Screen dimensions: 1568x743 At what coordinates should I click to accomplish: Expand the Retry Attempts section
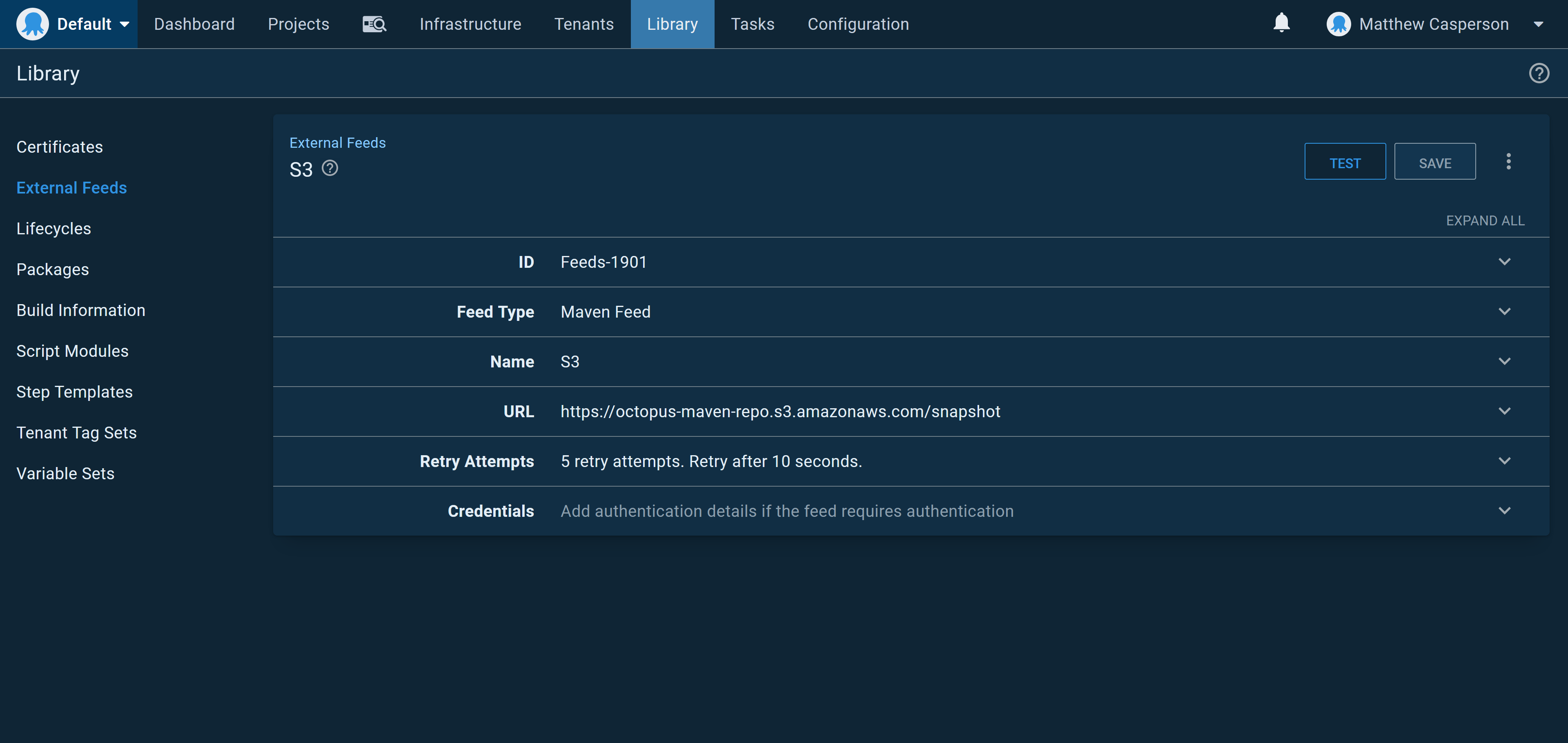[x=1504, y=461]
